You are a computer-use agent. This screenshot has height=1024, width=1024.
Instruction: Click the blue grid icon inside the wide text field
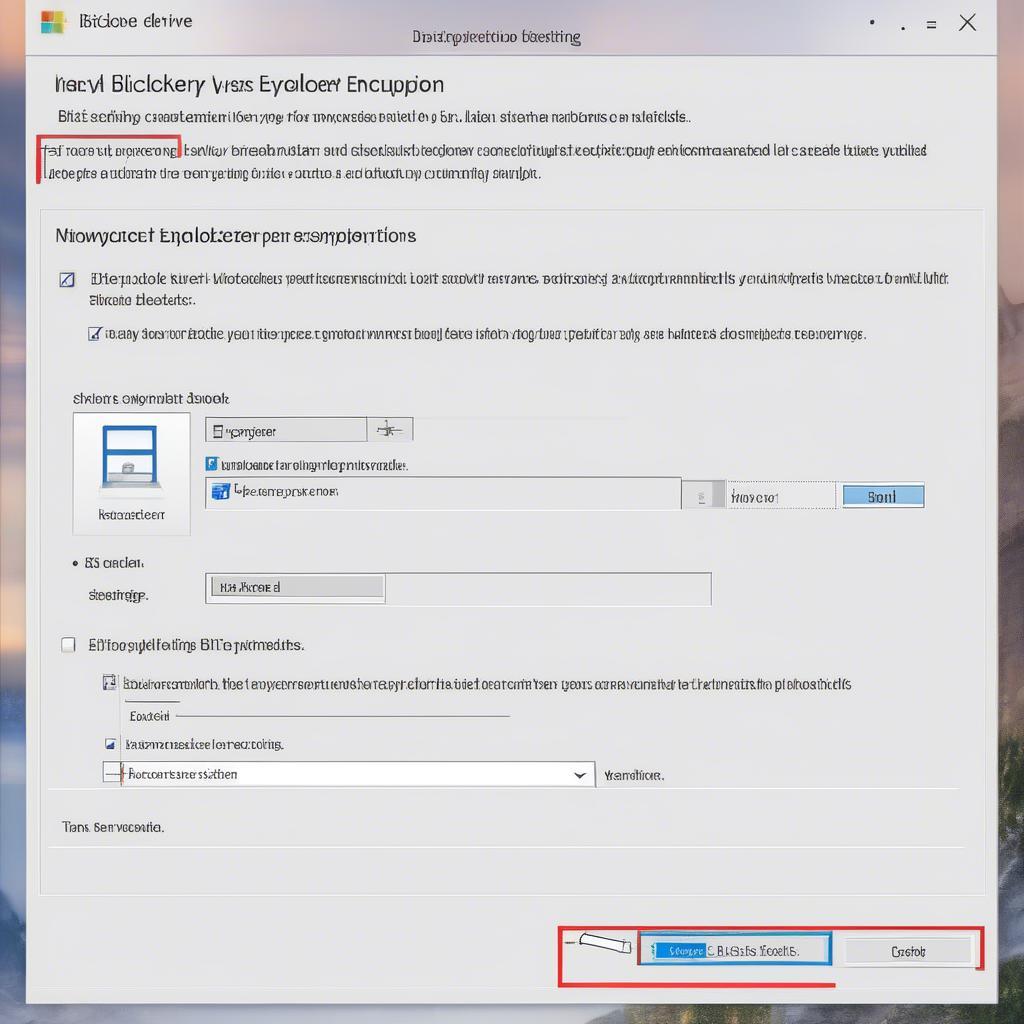pos(221,491)
